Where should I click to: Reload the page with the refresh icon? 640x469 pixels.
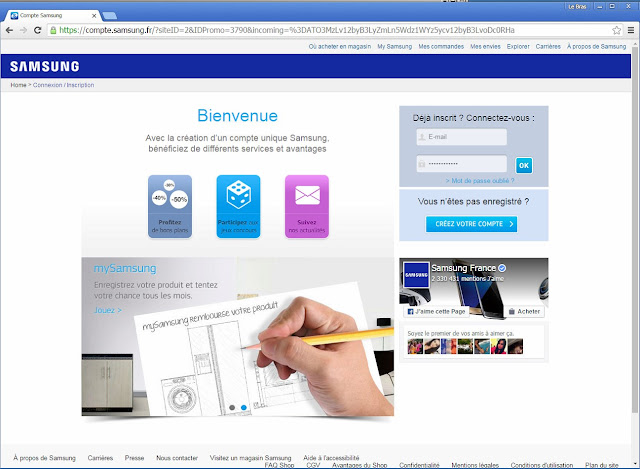pos(38,30)
